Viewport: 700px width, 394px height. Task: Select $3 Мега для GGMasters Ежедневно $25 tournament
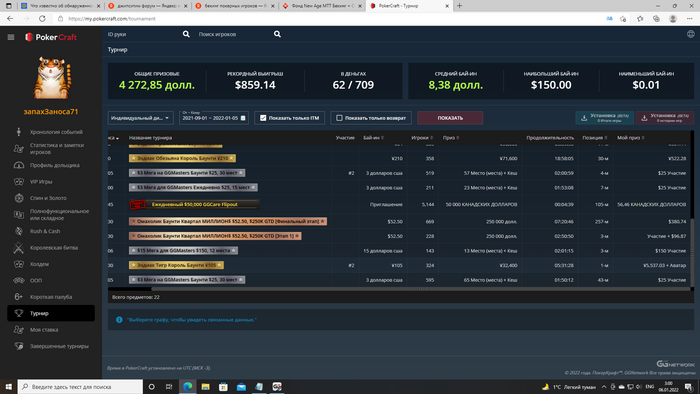(x=193, y=188)
